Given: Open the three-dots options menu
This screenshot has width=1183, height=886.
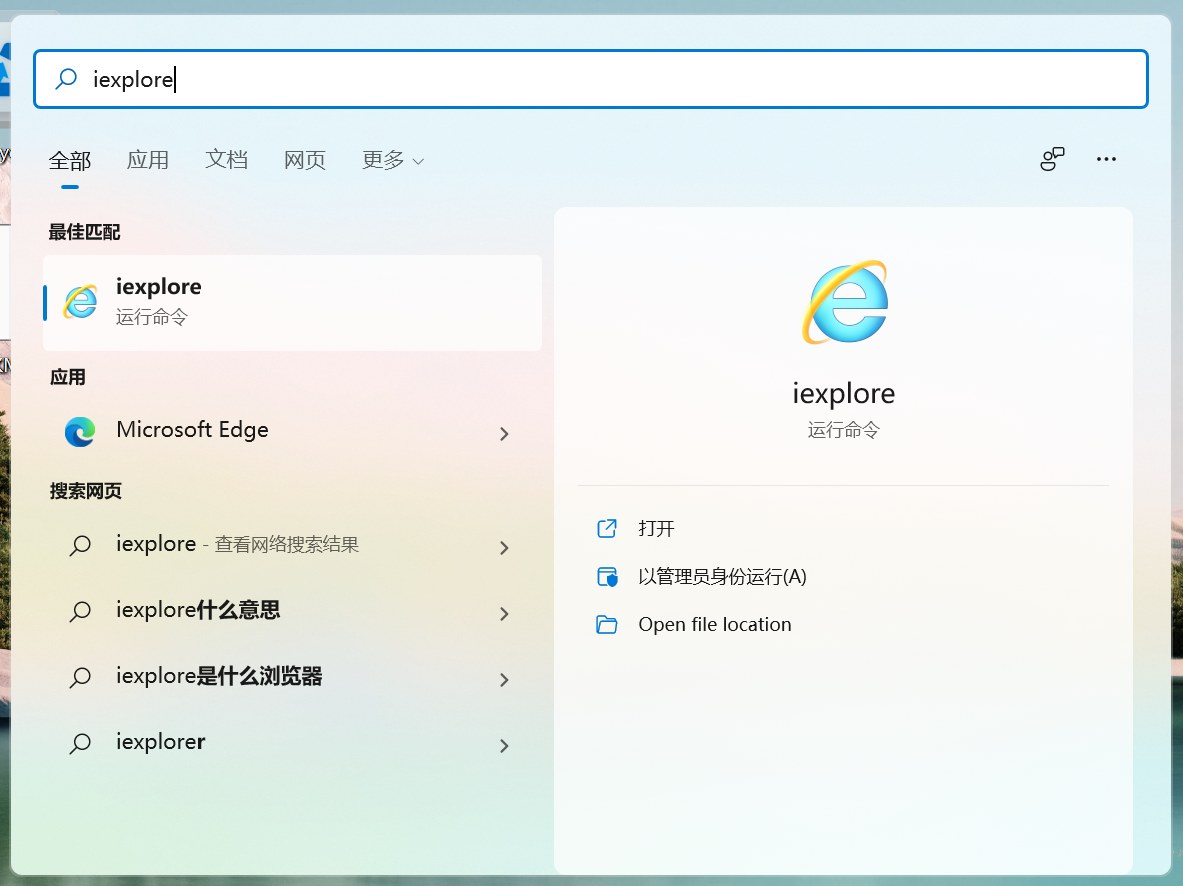Looking at the screenshot, I should point(1106,159).
